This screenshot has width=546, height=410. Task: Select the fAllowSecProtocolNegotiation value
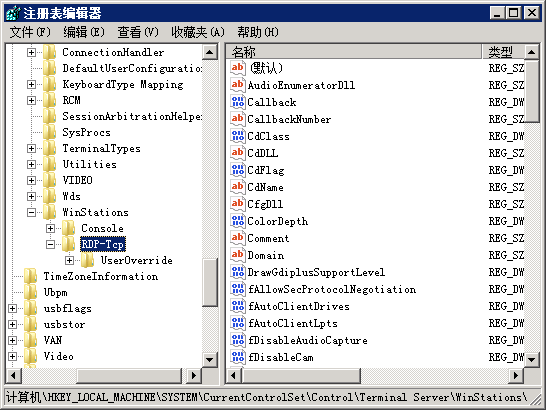point(332,289)
